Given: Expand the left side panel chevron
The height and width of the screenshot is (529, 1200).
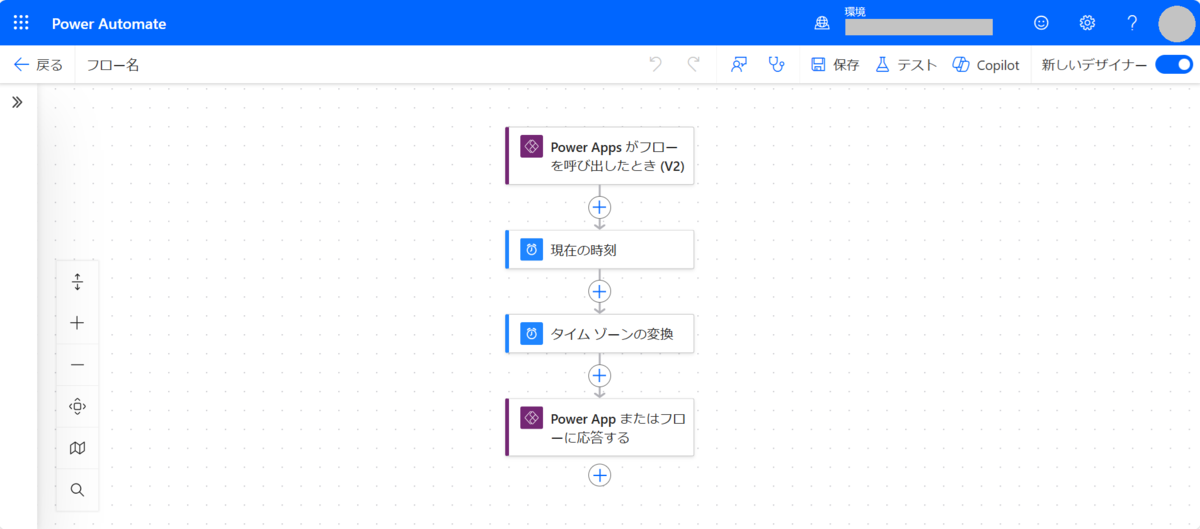Looking at the screenshot, I should pyautogui.click(x=17, y=102).
